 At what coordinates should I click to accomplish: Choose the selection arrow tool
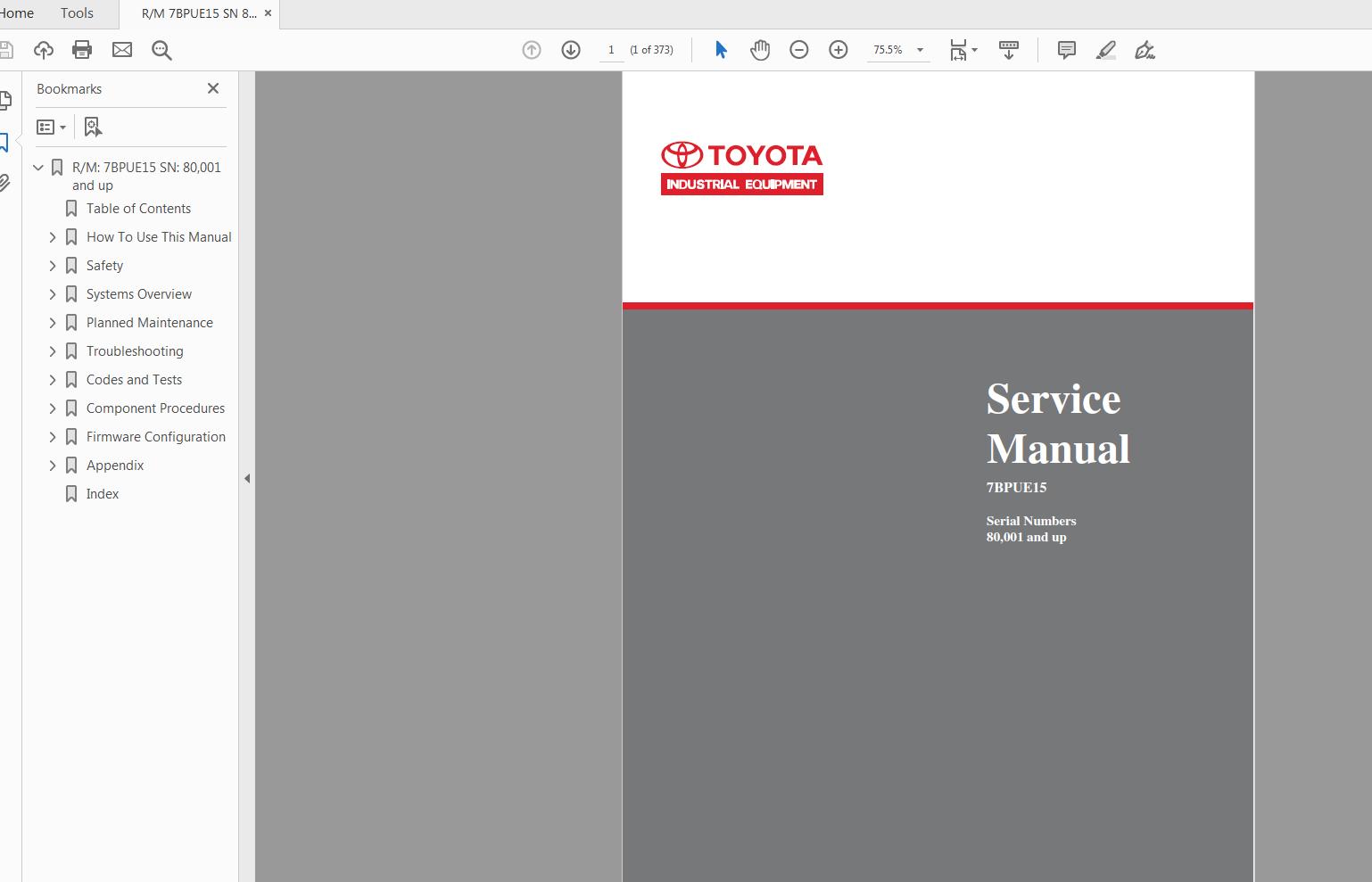click(721, 50)
